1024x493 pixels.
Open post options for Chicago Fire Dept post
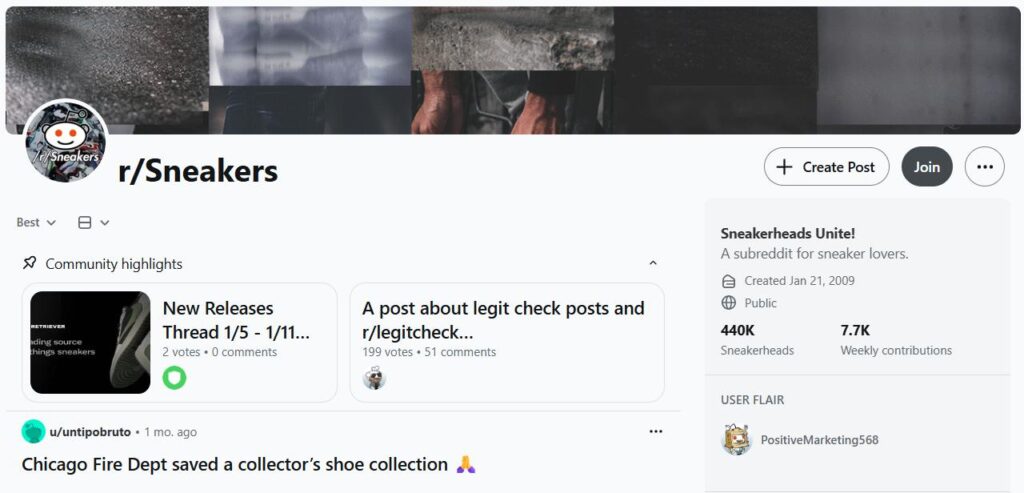click(x=655, y=432)
